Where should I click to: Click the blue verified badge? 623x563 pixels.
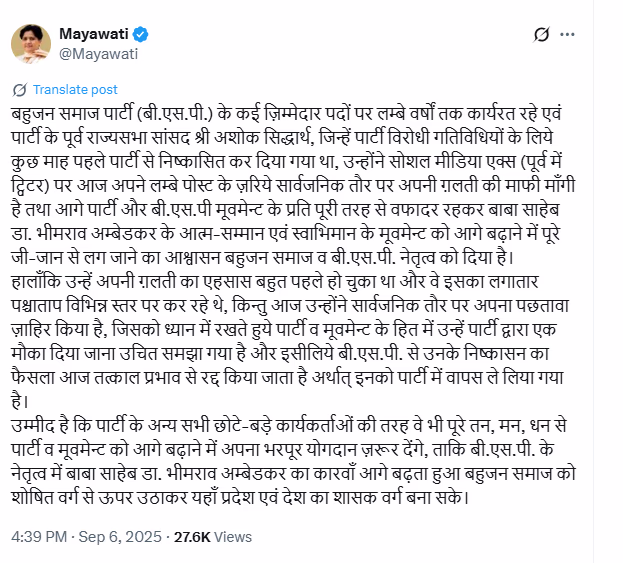click(x=141, y=35)
